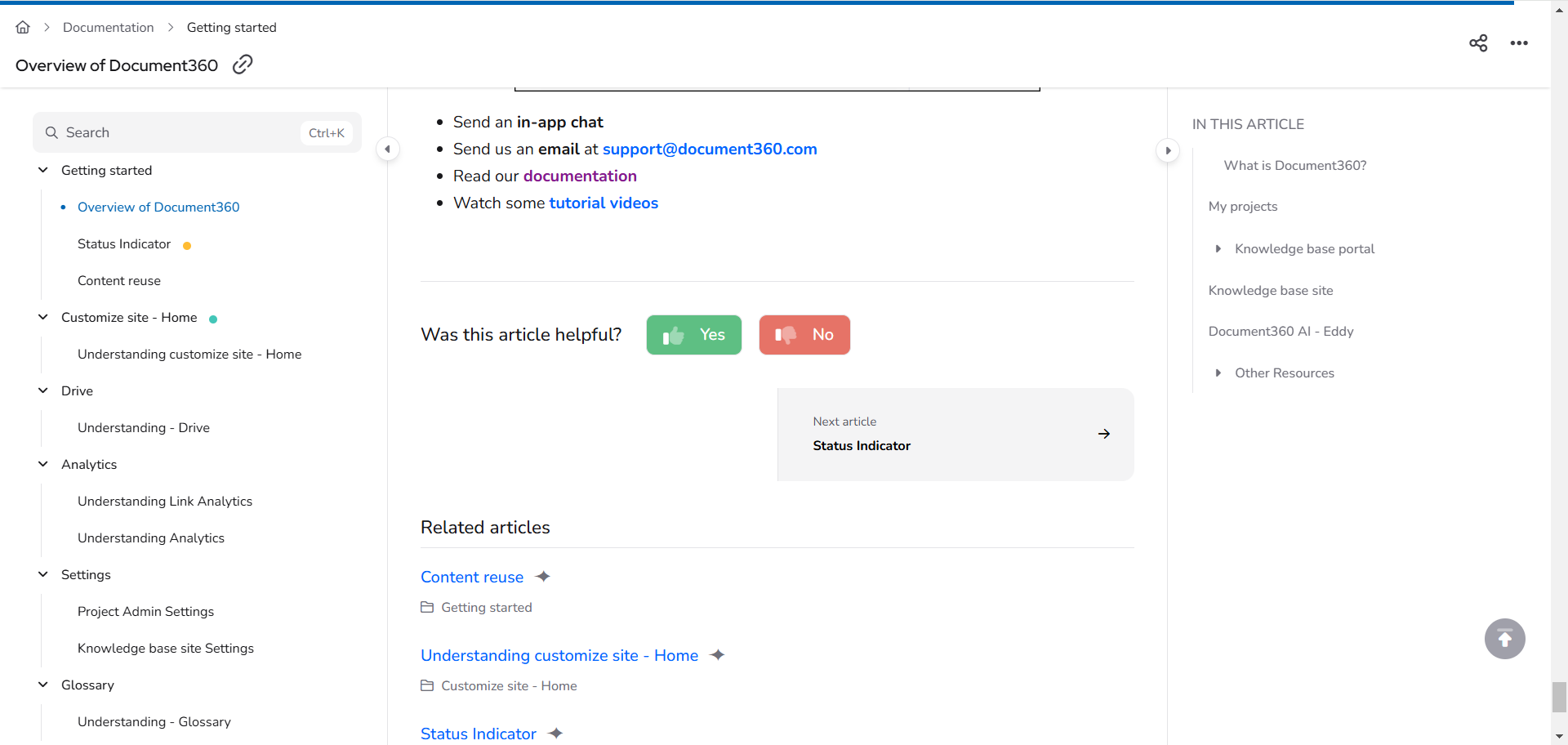Expand Knowledge base portal in article outline
Viewport: 1568px width, 745px height.
coord(1218,248)
